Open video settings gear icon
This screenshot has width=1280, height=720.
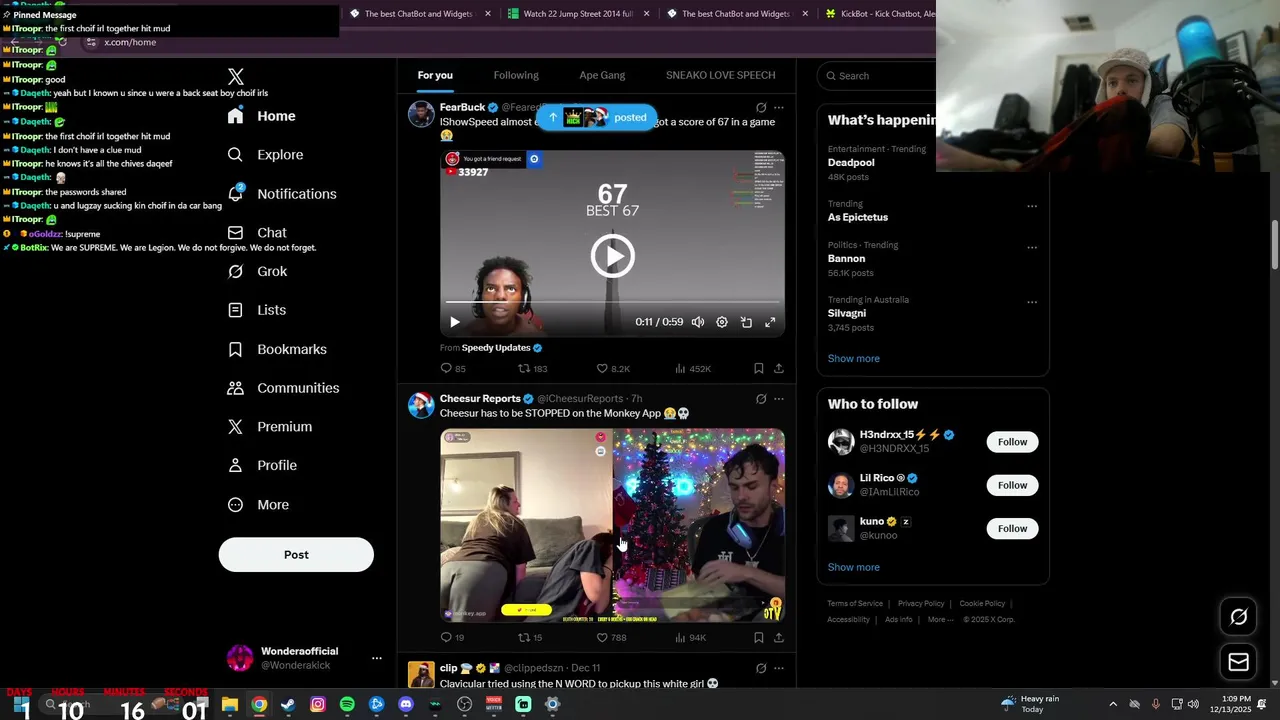pos(722,322)
